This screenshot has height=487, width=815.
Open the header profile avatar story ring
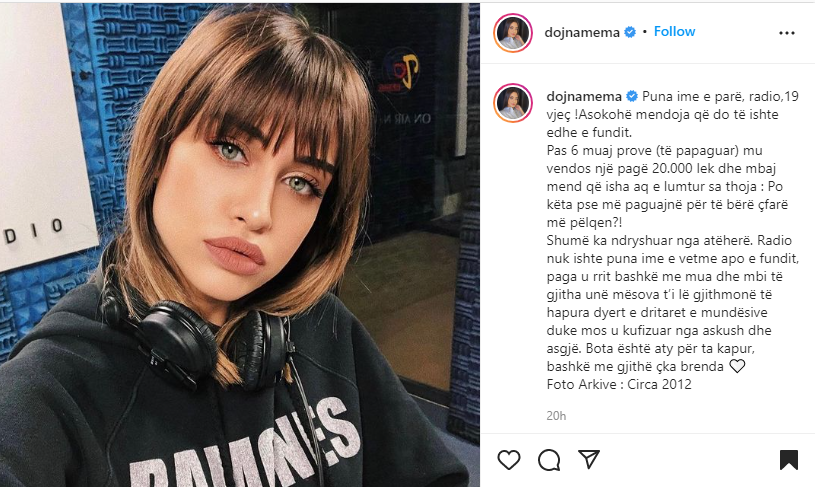513,33
